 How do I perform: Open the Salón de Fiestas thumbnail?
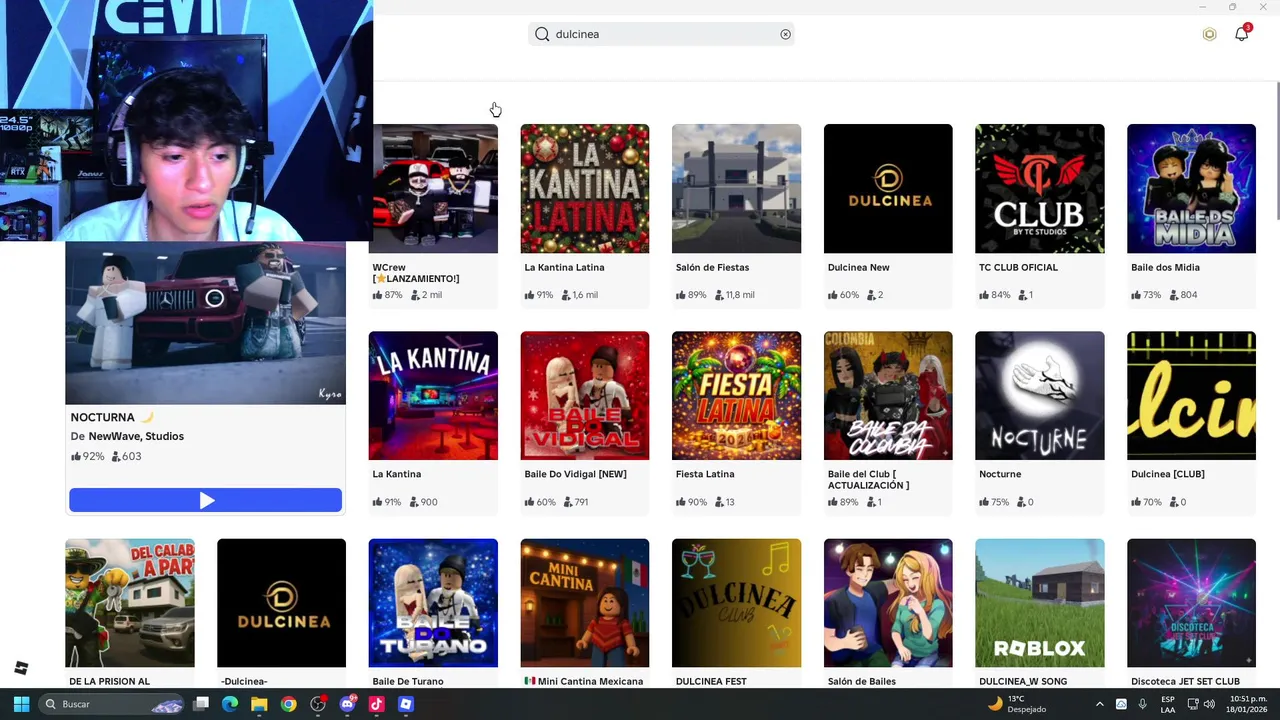click(x=736, y=188)
